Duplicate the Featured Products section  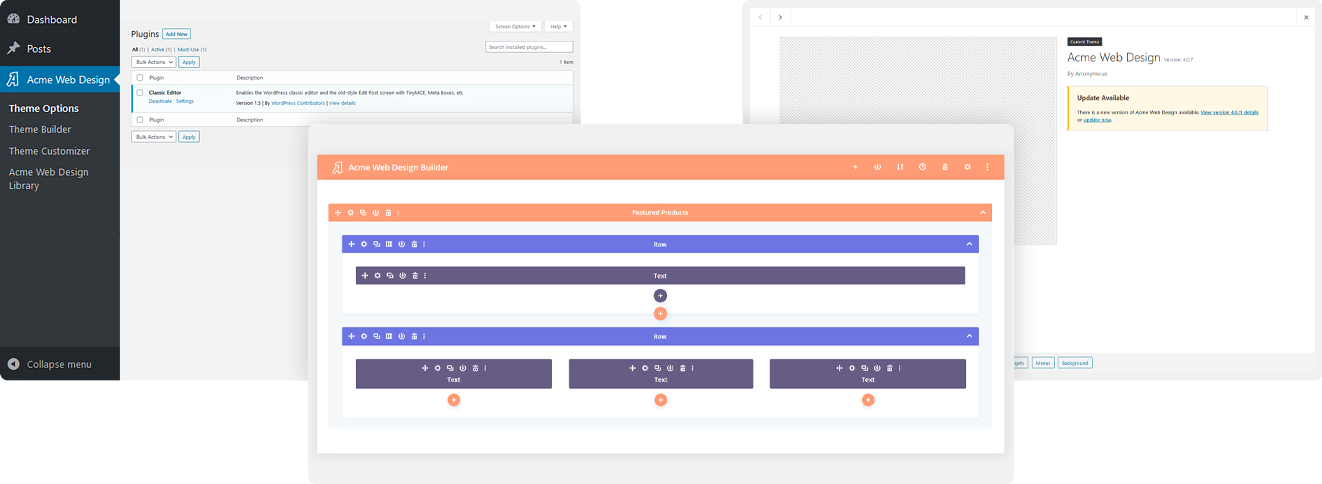click(363, 213)
